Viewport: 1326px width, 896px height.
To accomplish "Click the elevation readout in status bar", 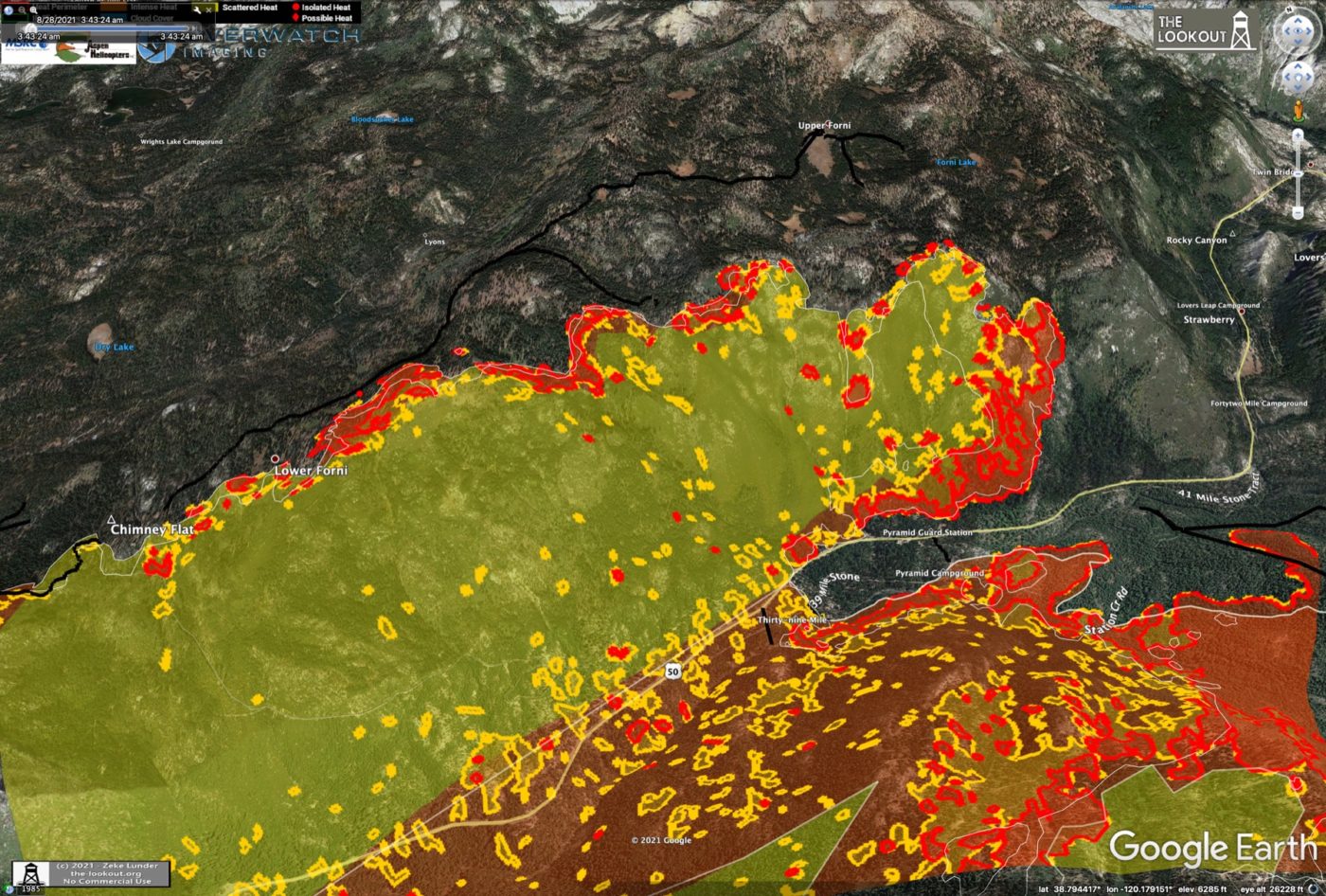I will coord(1203,889).
